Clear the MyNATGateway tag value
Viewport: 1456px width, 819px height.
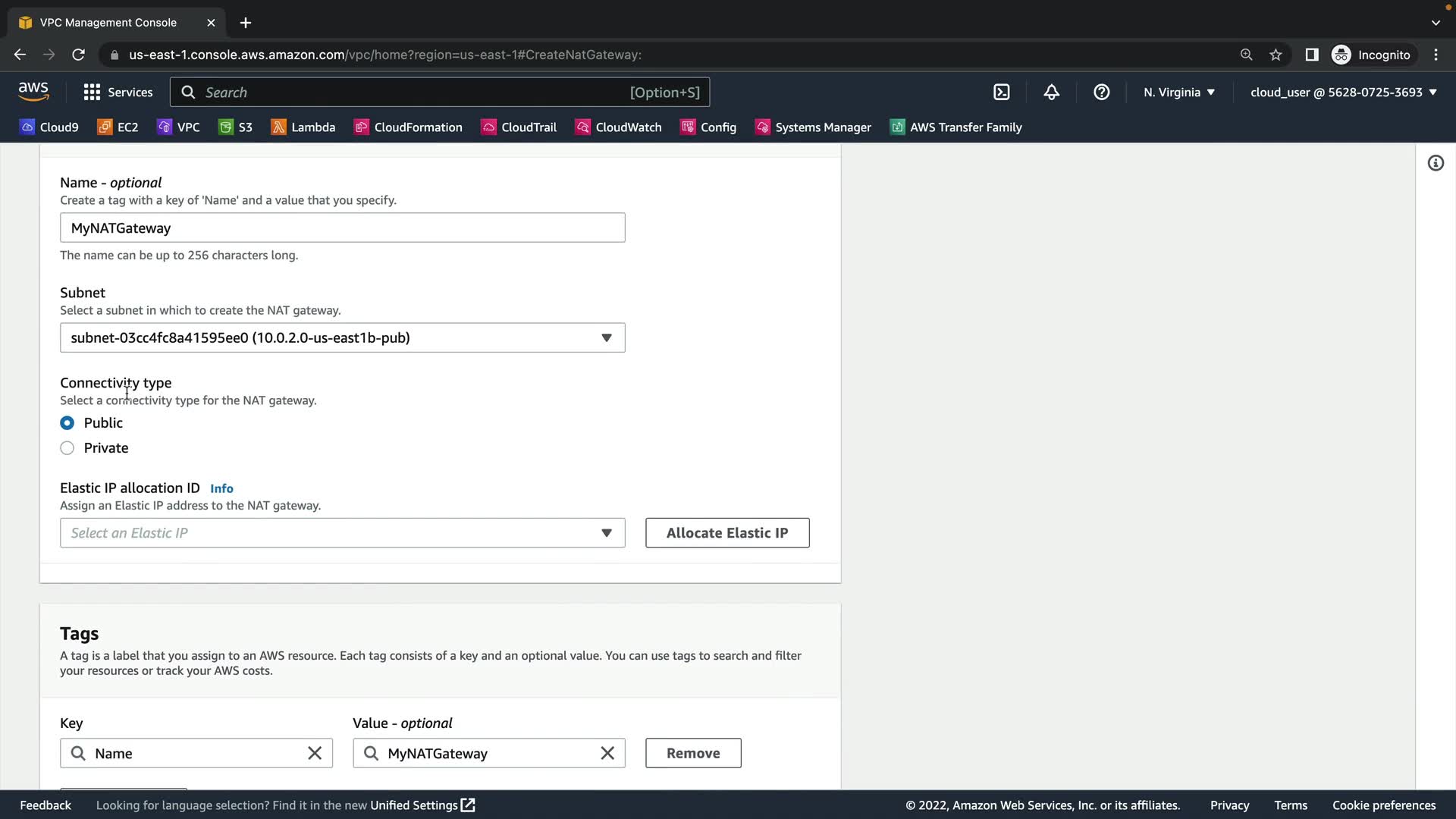607,753
